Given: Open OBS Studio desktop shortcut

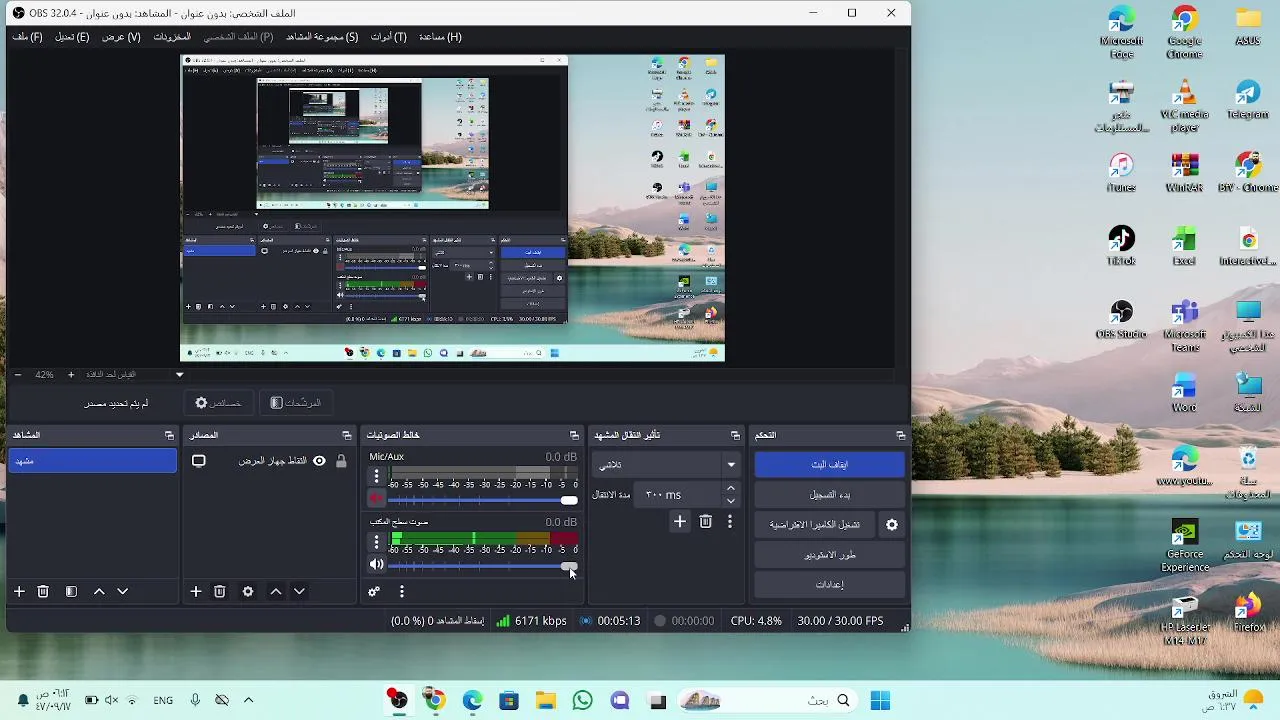Looking at the screenshot, I should pyautogui.click(x=1121, y=320).
